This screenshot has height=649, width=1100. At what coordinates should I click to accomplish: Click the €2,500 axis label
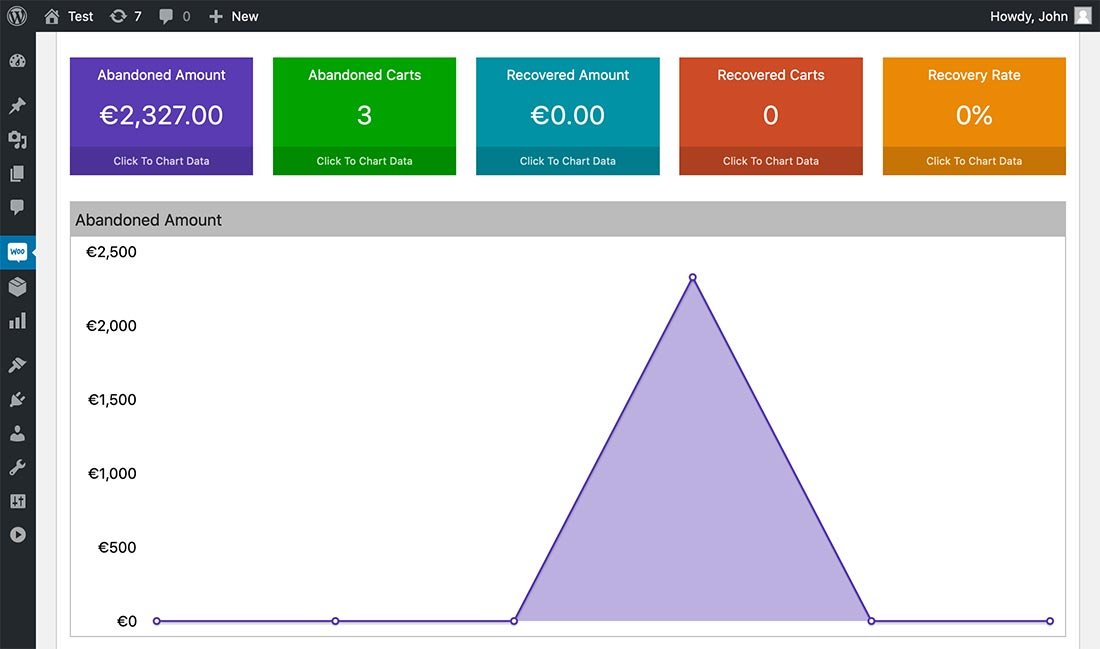pyautogui.click(x=111, y=252)
